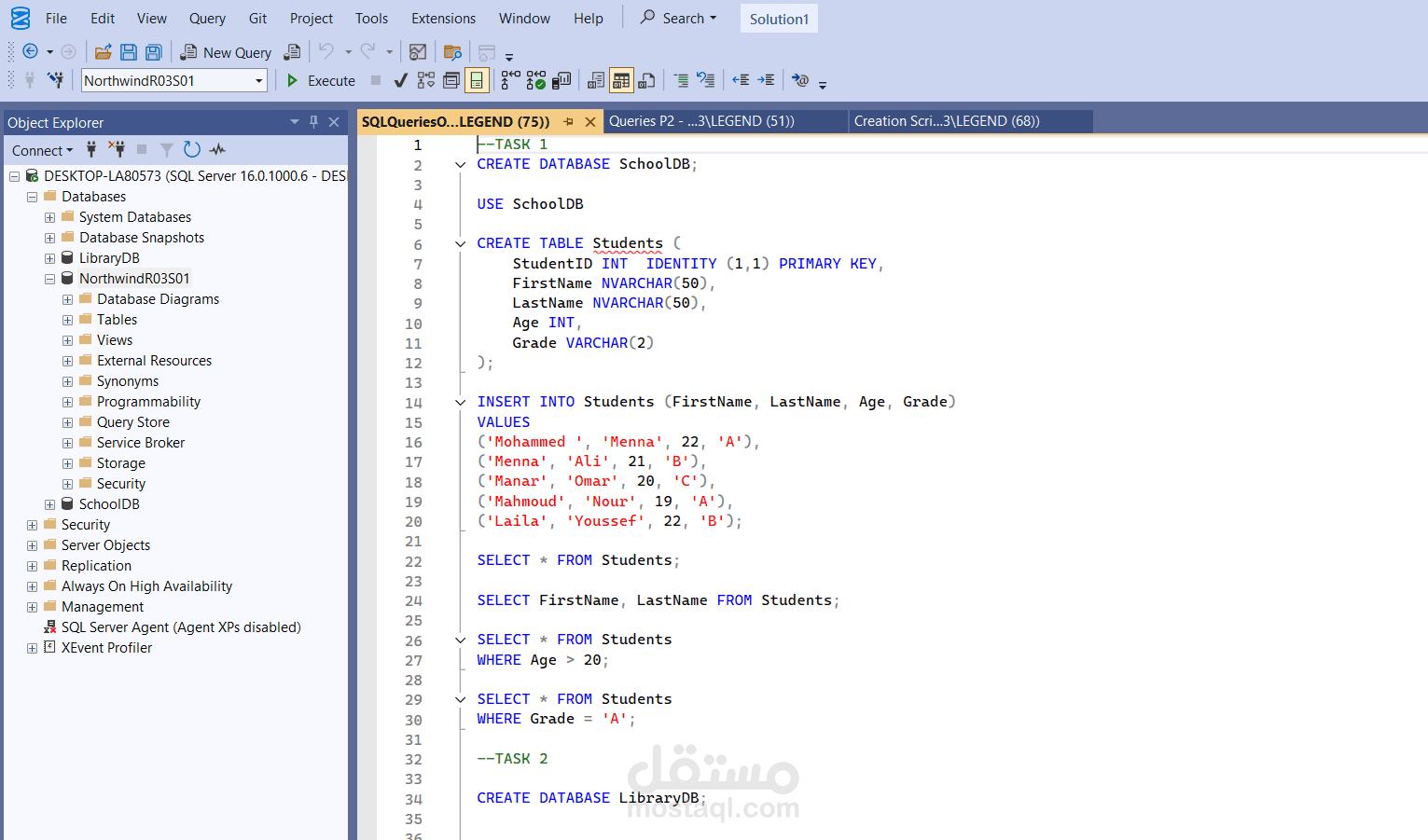Click the Search box in the menu bar
1428x840 pixels.
pyautogui.click(x=678, y=19)
